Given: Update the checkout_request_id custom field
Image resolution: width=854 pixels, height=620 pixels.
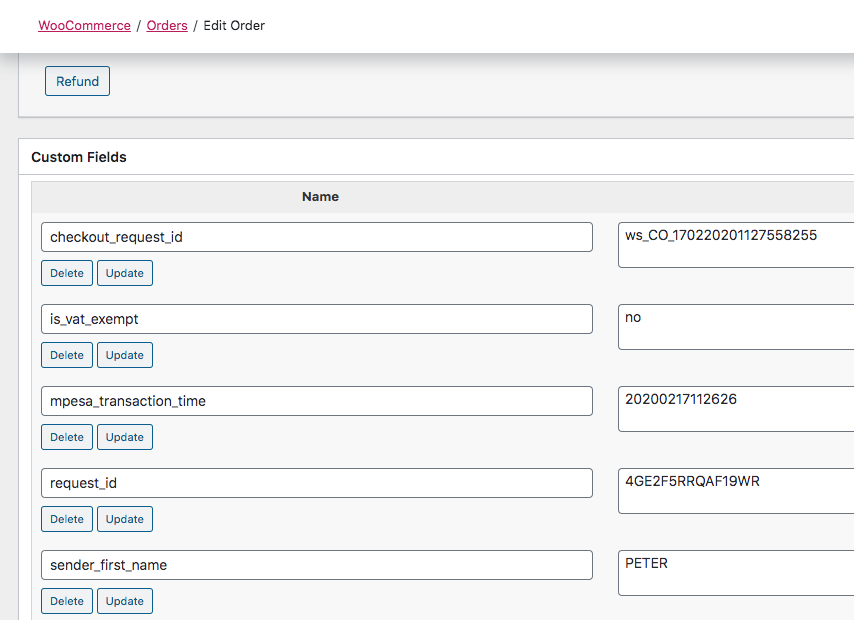Looking at the screenshot, I should click(x=125, y=273).
